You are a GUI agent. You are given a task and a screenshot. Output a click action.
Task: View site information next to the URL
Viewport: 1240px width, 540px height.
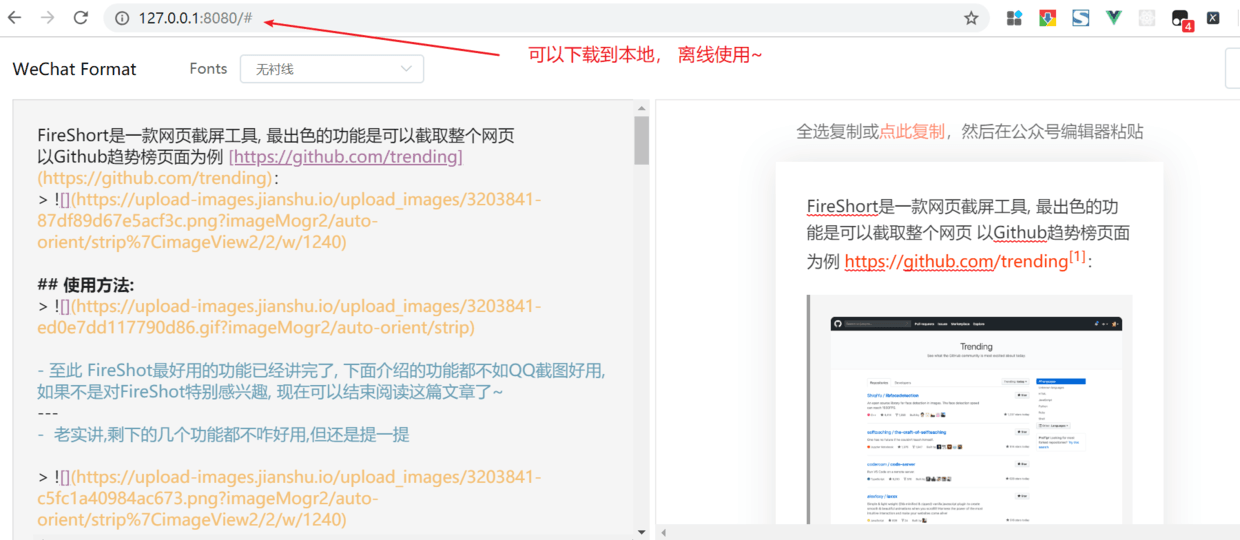click(x=122, y=18)
